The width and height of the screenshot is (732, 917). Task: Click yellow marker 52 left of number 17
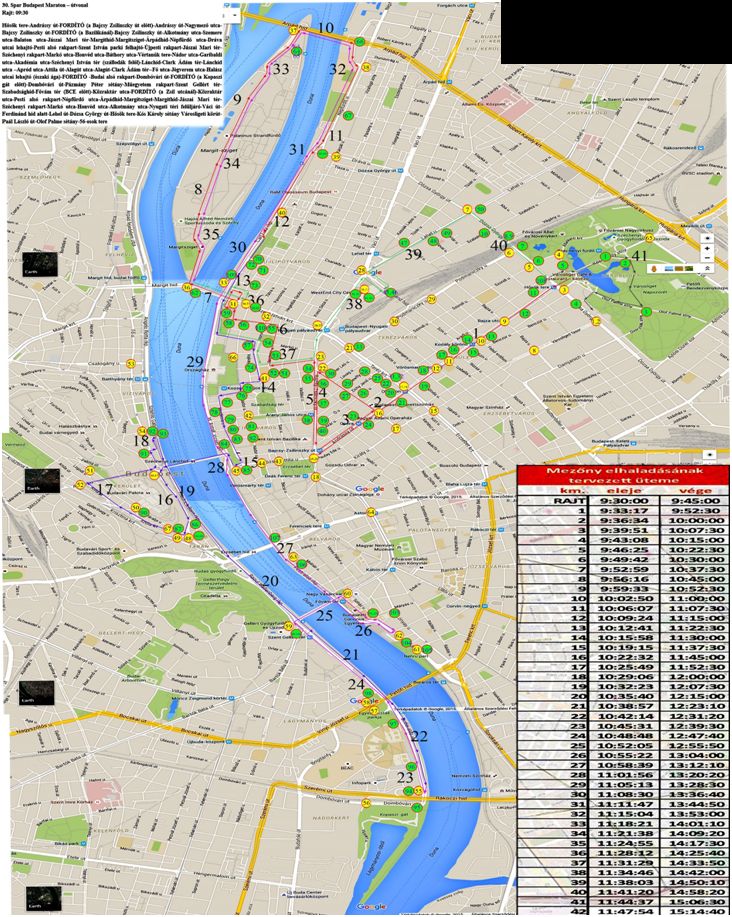click(80, 485)
